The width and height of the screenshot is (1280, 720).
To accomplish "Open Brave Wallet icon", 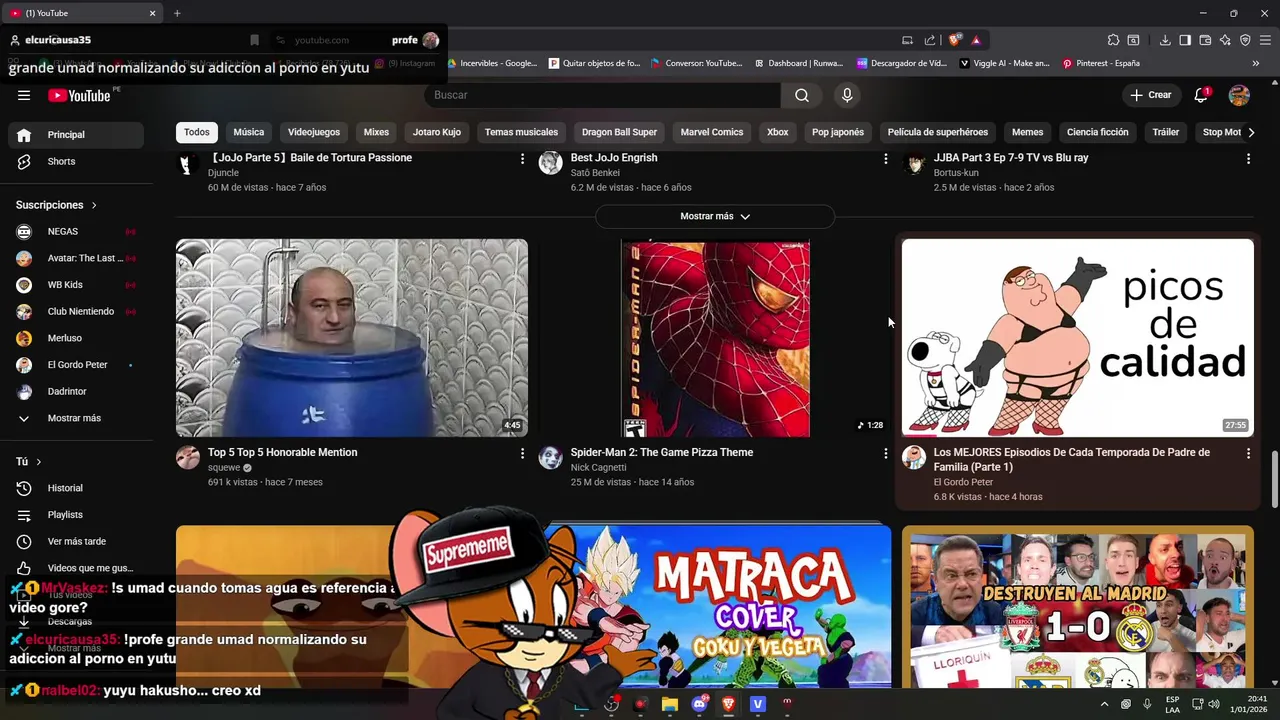I will click(1205, 40).
